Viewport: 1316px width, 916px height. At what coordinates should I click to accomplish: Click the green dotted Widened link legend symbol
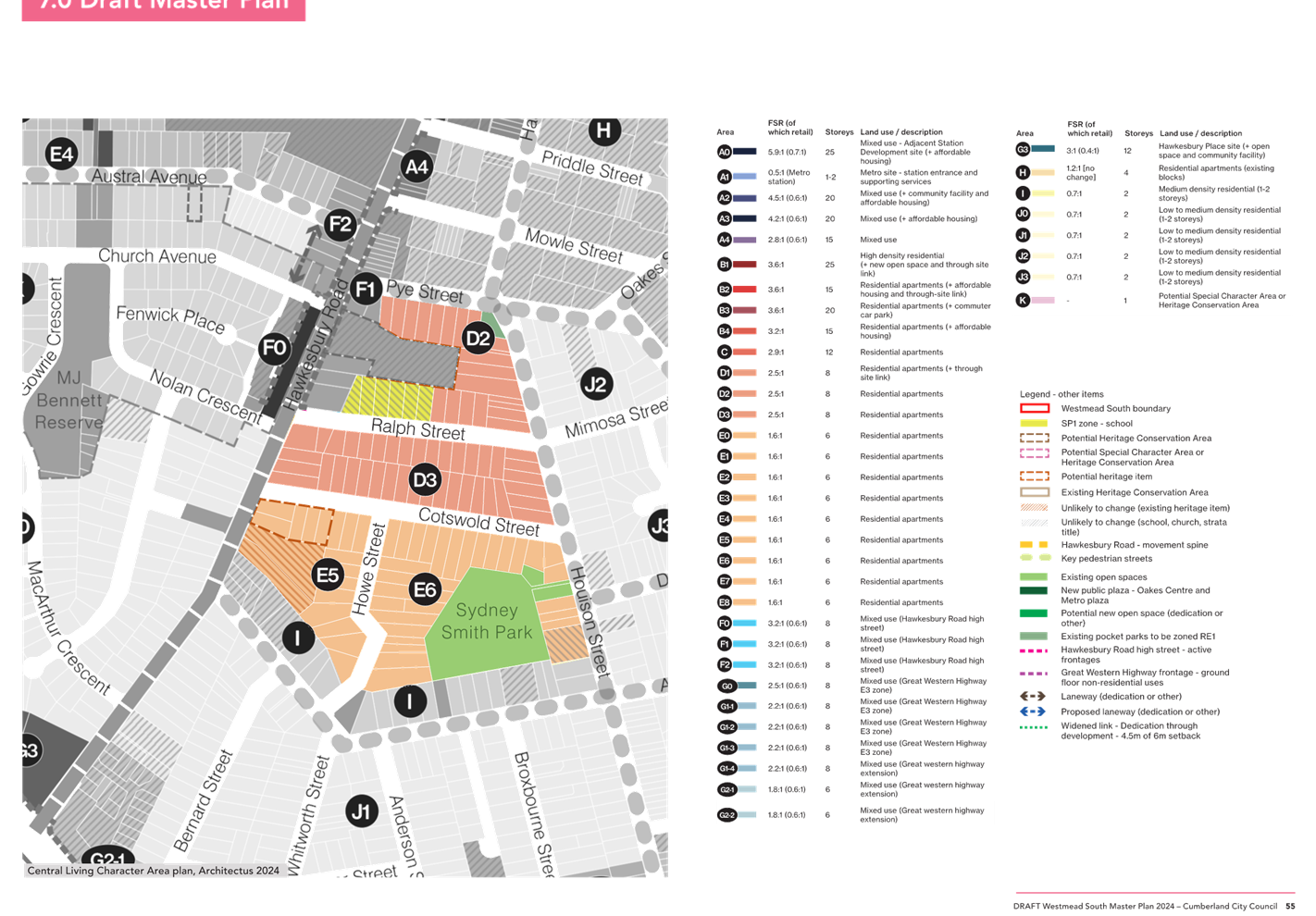pyautogui.click(x=1034, y=727)
